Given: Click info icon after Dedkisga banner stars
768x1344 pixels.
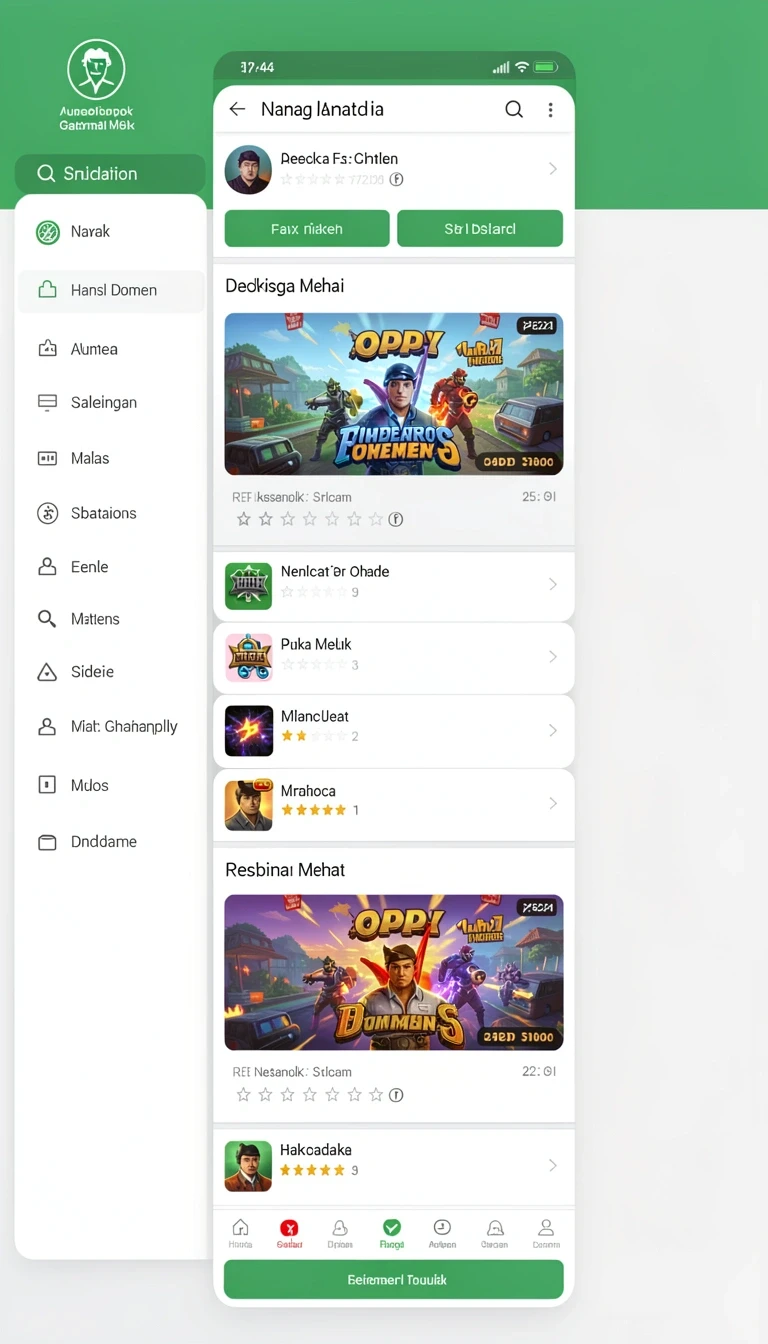Looking at the screenshot, I should click(396, 519).
